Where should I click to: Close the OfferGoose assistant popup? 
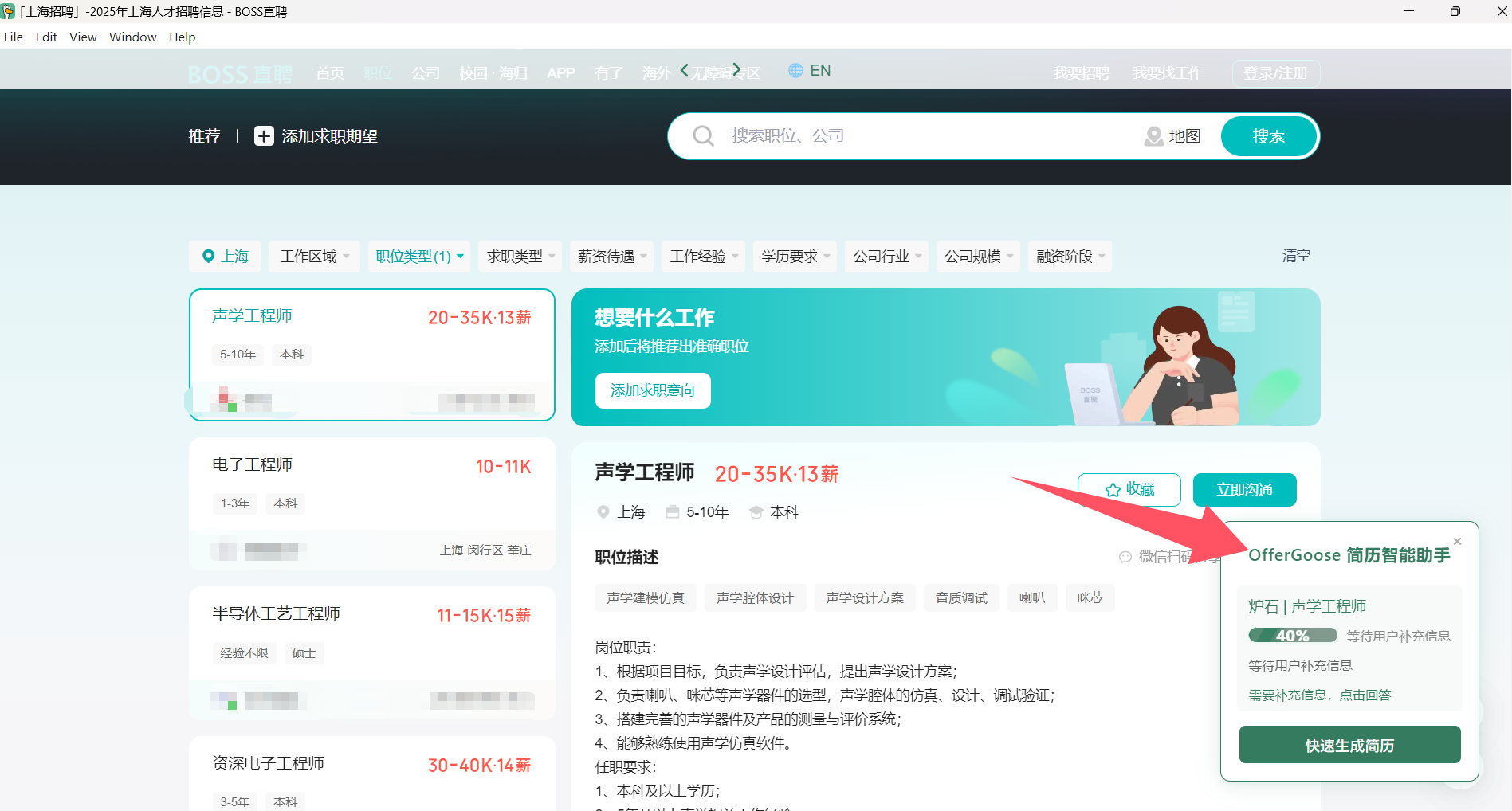[1457, 542]
